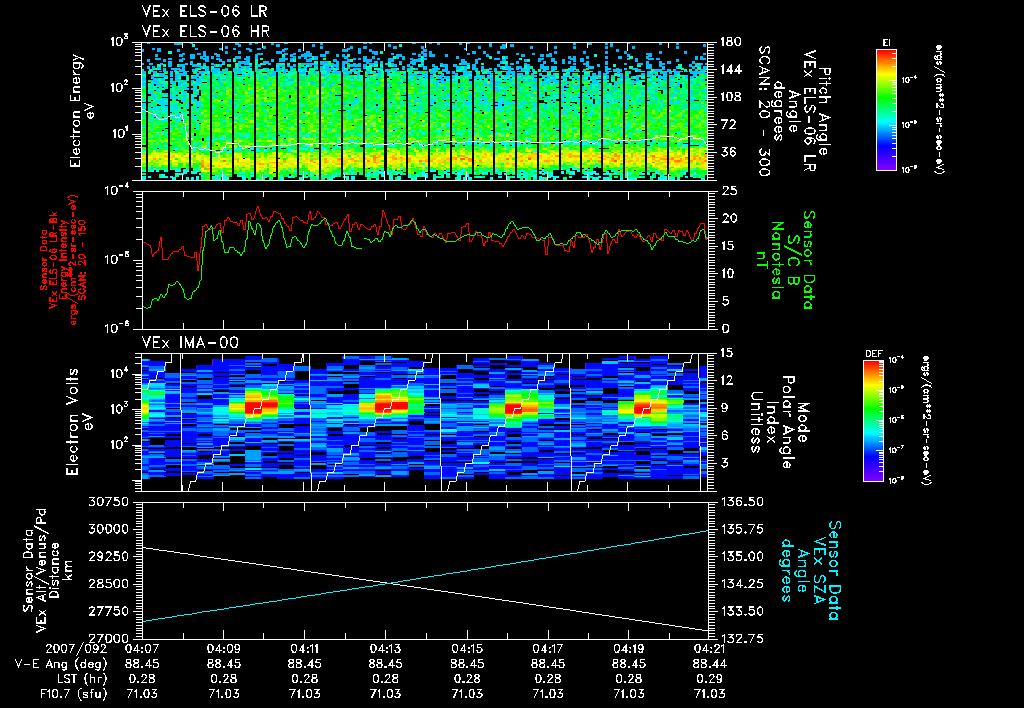Click the date label '2007/092'
The image size is (1024, 708).
pyautogui.click(x=76, y=650)
